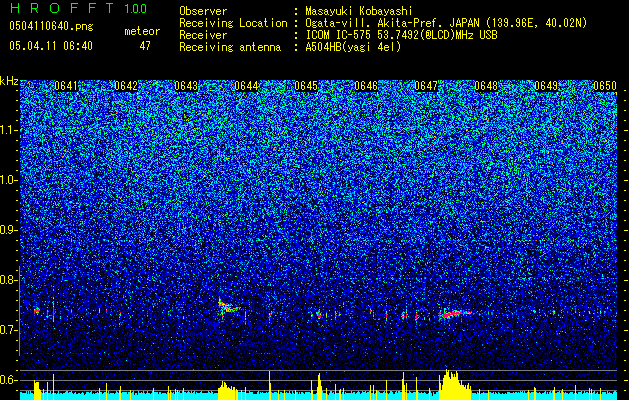Viewport: 629px width, 400px height.
Task: Click the meteor echo trail after 0647
Action: click(455, 315)
